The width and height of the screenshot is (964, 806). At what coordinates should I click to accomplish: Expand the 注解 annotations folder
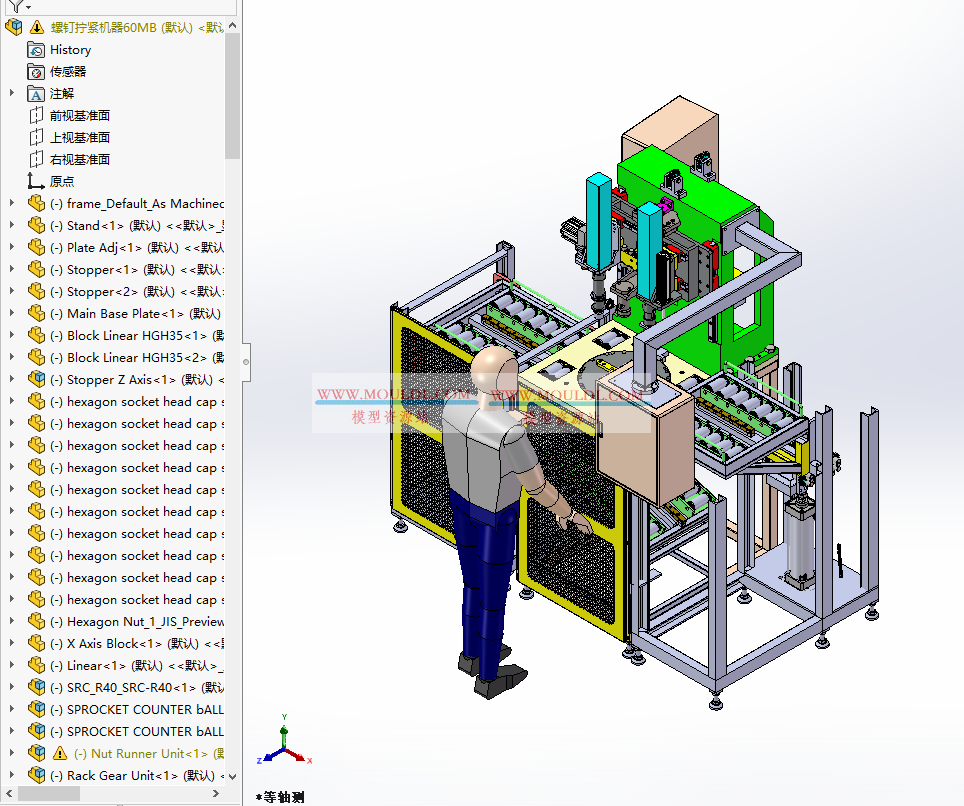point(12,93)
